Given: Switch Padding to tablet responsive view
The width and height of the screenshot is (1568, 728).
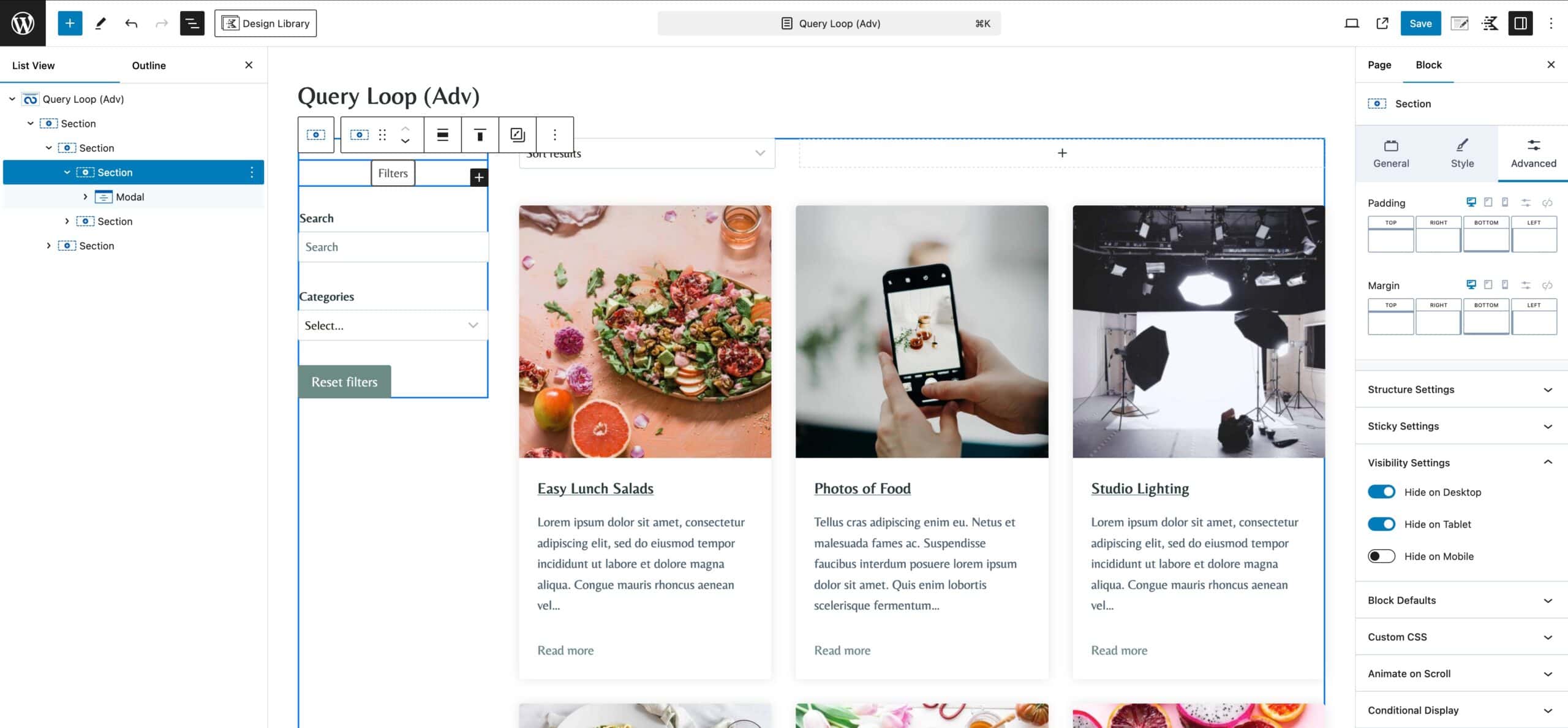Looking at the screenshot, I should click(x=1489, y=203).
